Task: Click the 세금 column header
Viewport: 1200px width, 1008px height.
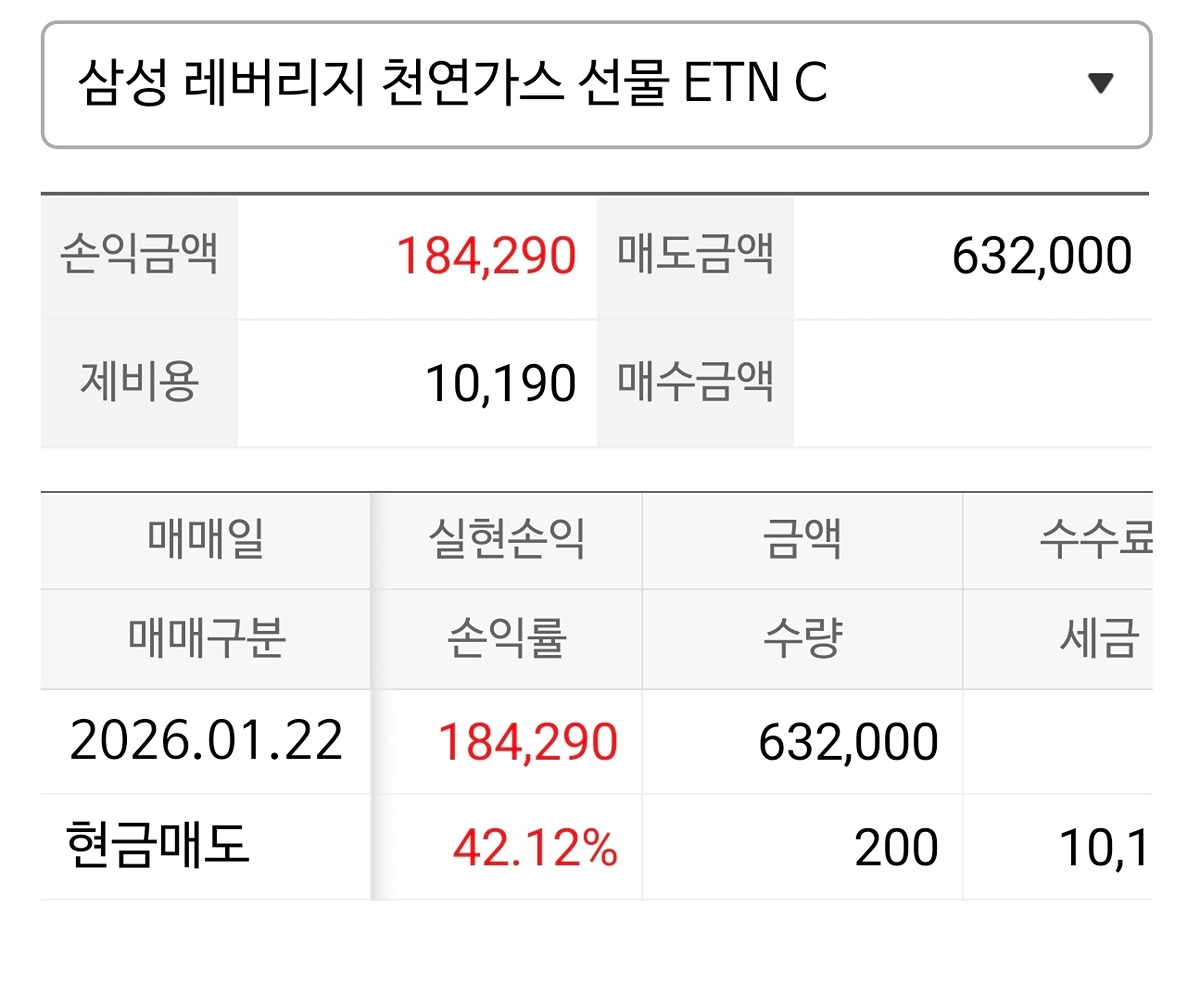Action: 1098,638
